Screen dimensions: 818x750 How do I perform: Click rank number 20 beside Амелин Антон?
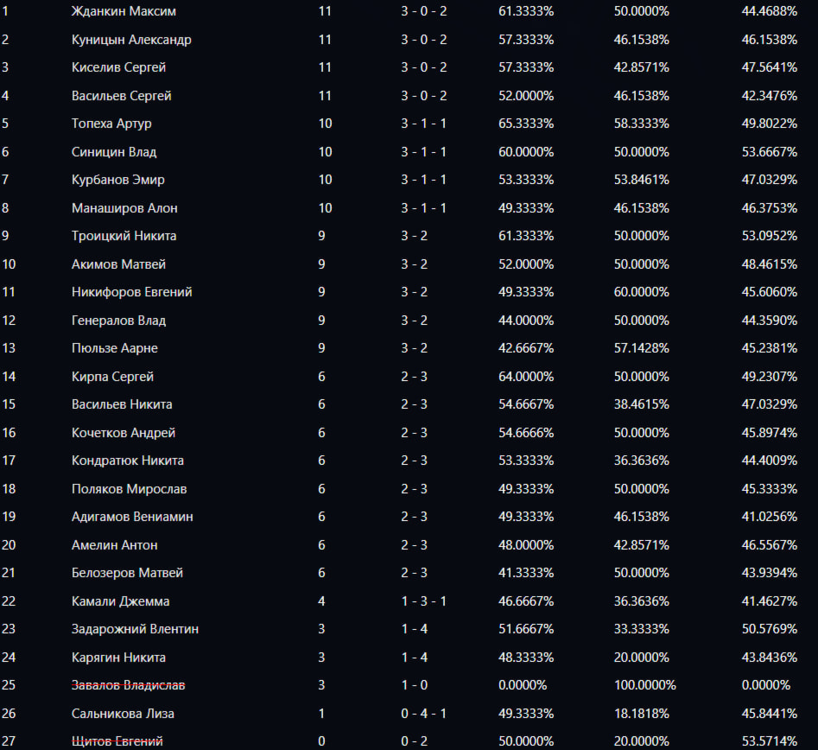point(9,545)
